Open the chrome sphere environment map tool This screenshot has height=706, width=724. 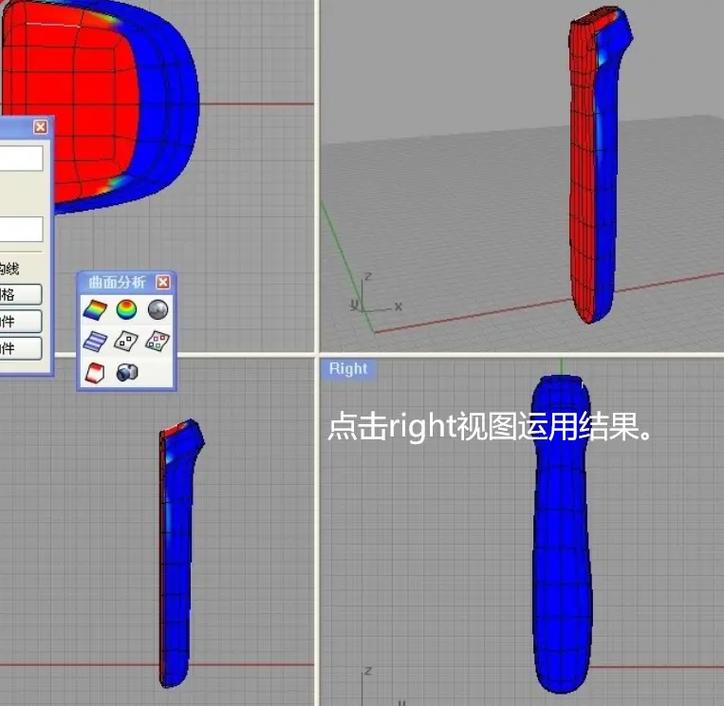pos(157,310)
